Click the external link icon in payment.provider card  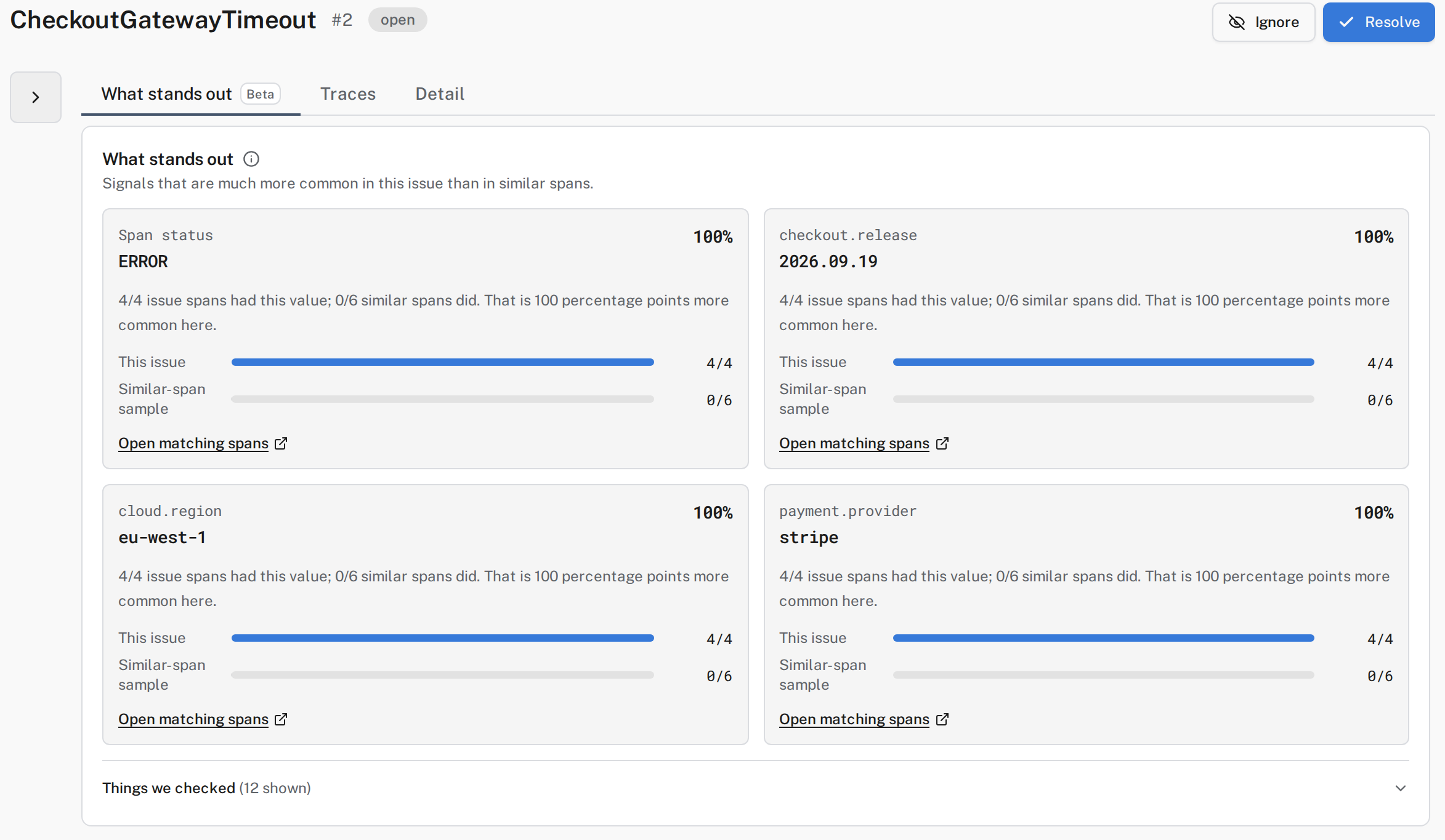(942, 719)
